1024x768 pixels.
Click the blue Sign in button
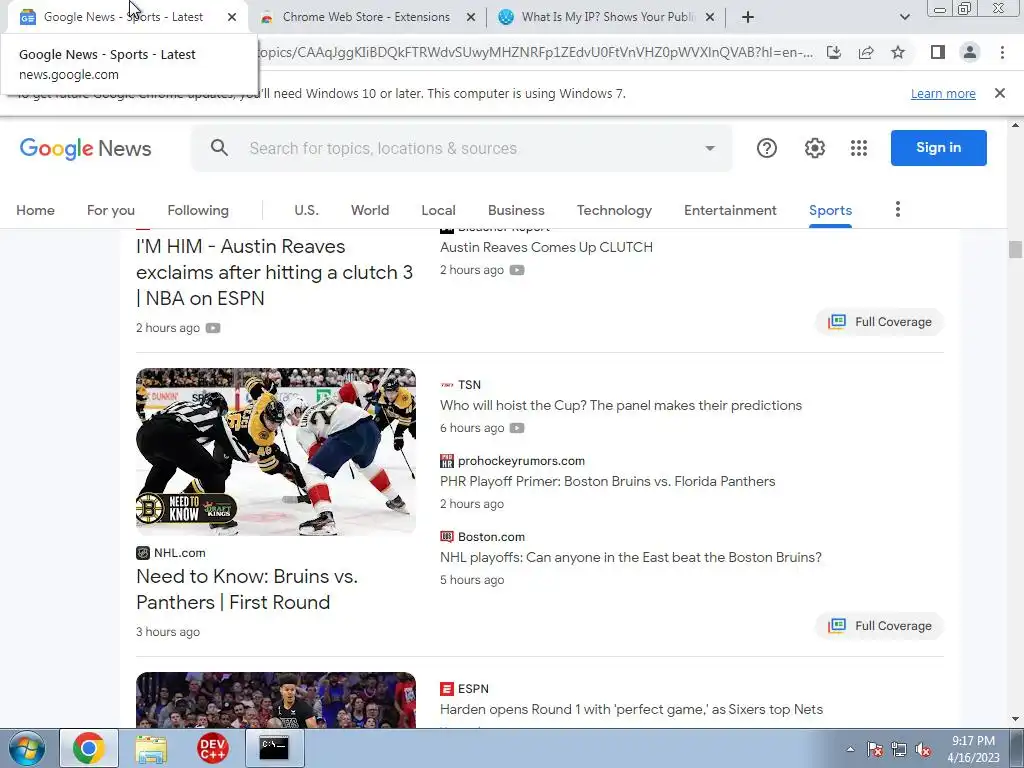pos(938,148)
